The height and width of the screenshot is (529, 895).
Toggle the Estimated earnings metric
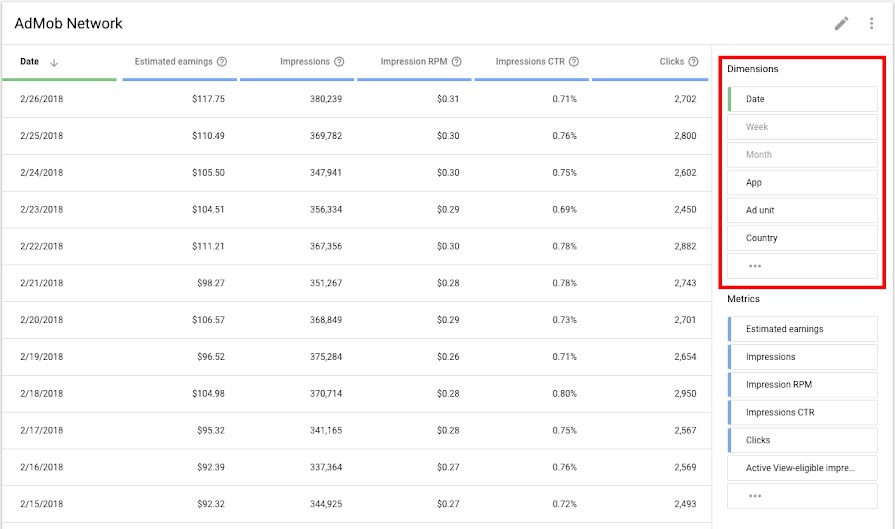(802, 329)
